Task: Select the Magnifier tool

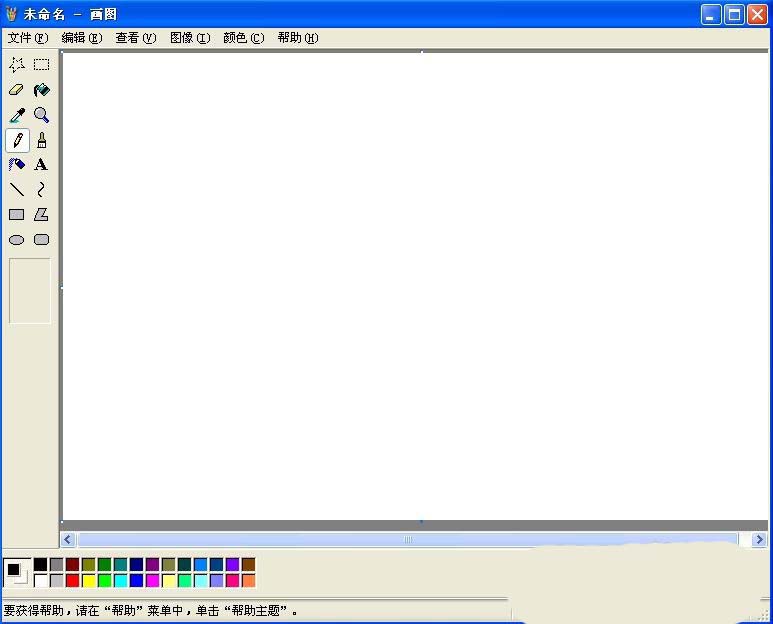Action: click(41, 115)
